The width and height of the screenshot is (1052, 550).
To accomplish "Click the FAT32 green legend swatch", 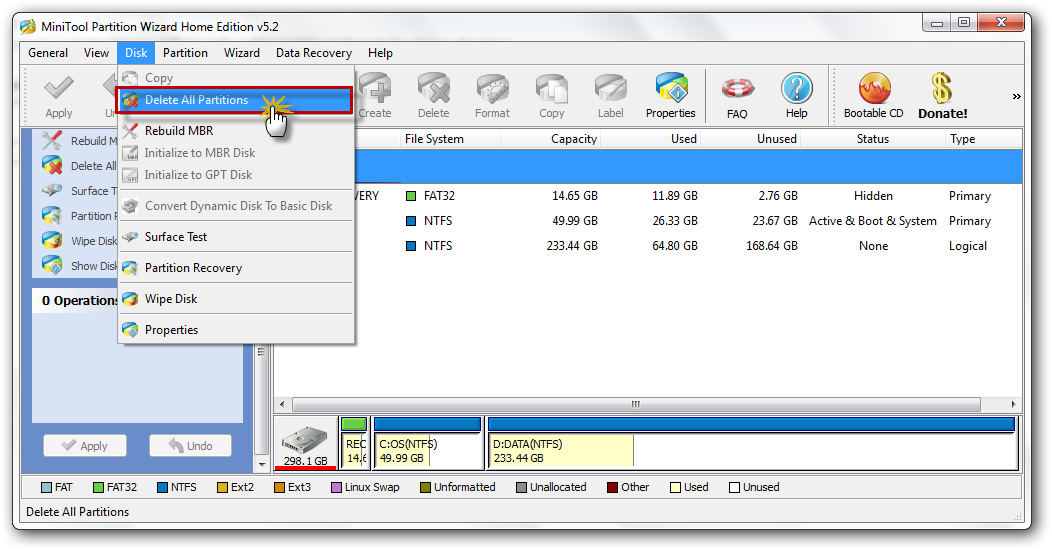I will point(99,488).
